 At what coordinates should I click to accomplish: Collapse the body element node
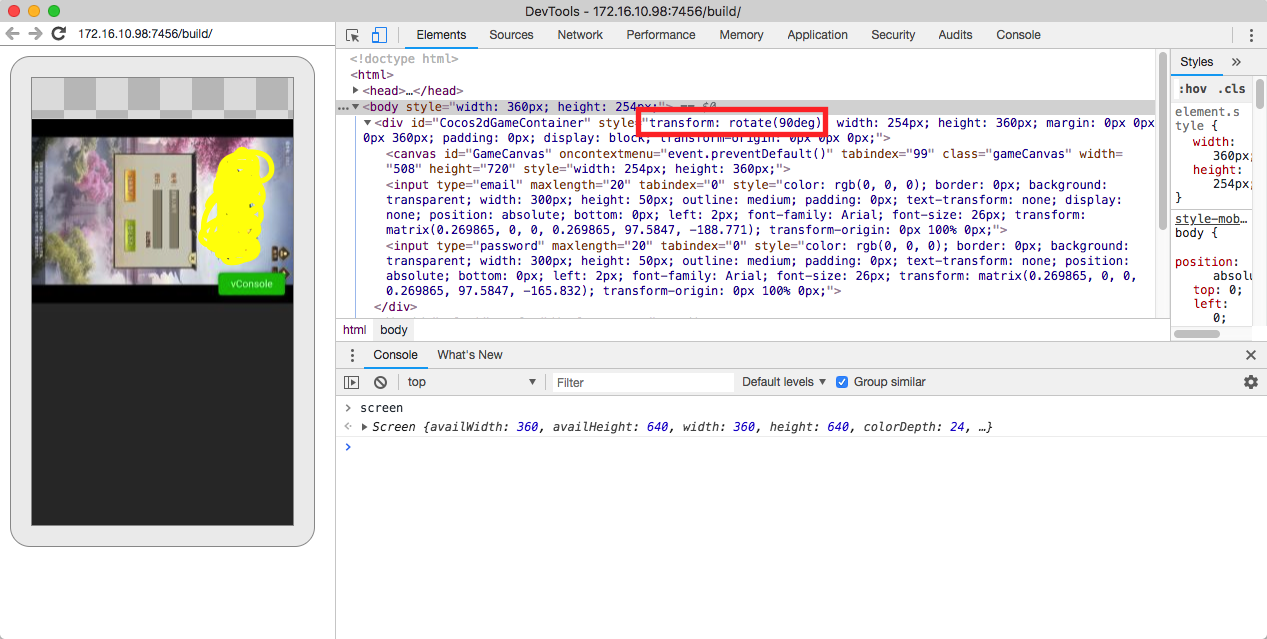point(356,107)
